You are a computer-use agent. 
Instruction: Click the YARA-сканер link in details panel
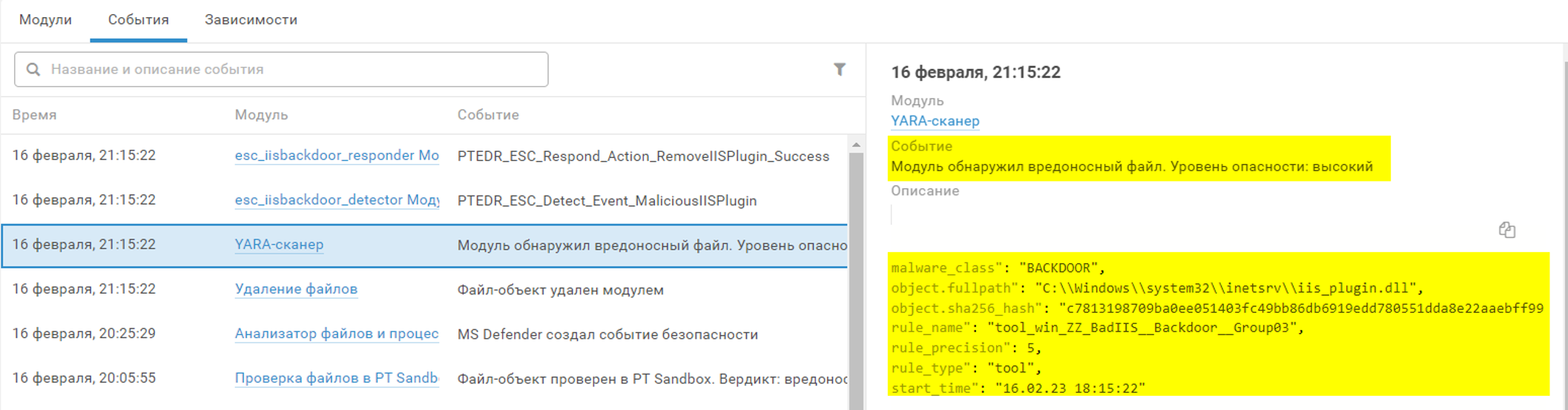click(x=935, y=121)
